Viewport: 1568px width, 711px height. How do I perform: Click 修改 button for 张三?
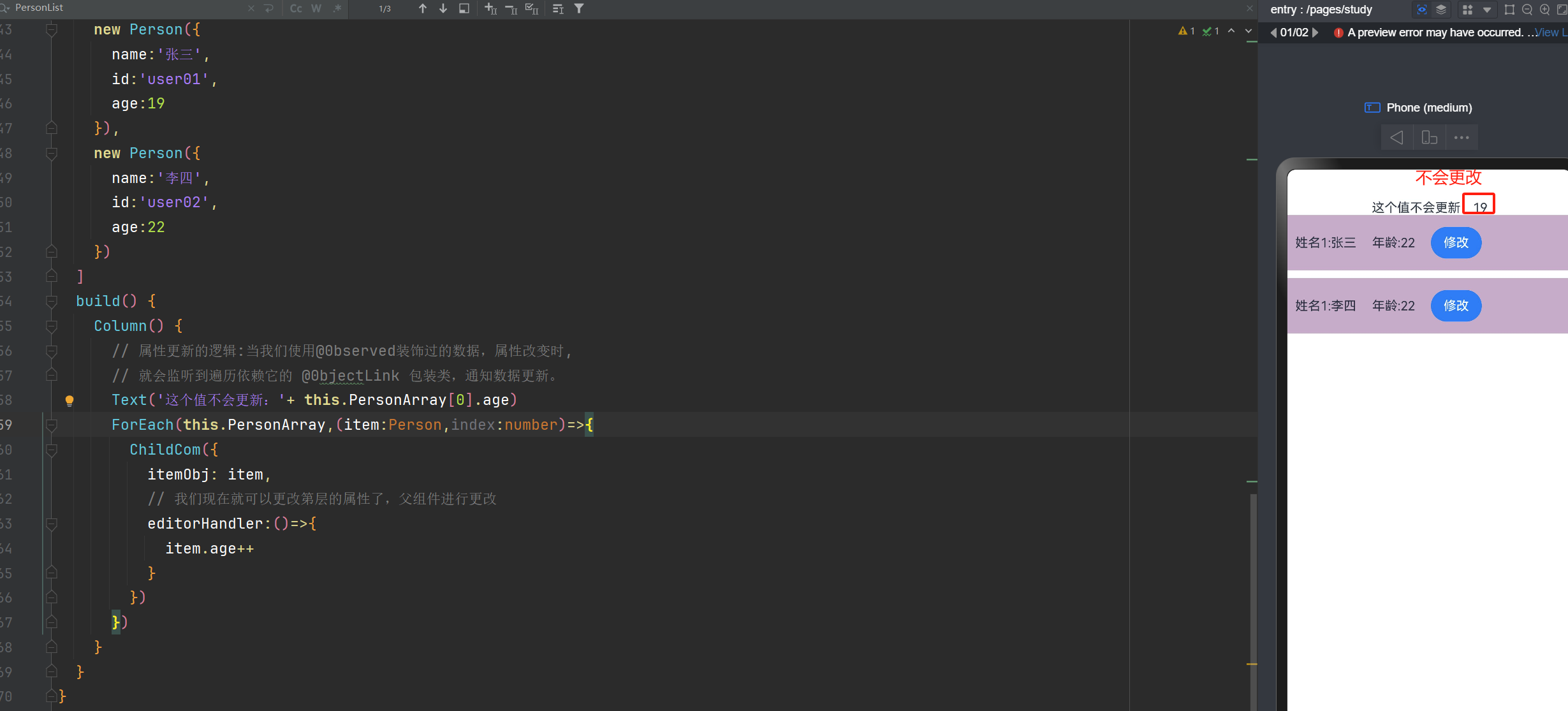(1456, 243)
